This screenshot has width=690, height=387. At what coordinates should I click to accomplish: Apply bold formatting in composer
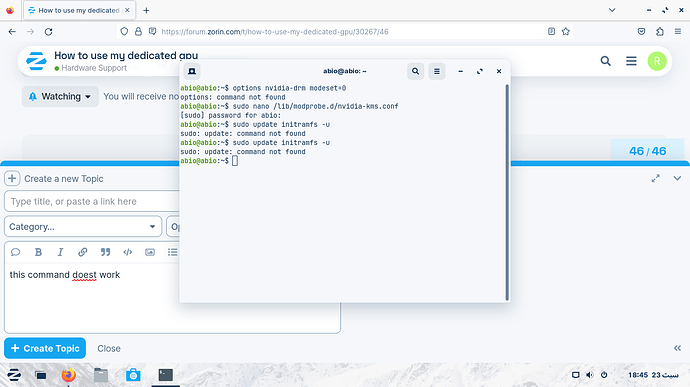click(x=38, y=252)
